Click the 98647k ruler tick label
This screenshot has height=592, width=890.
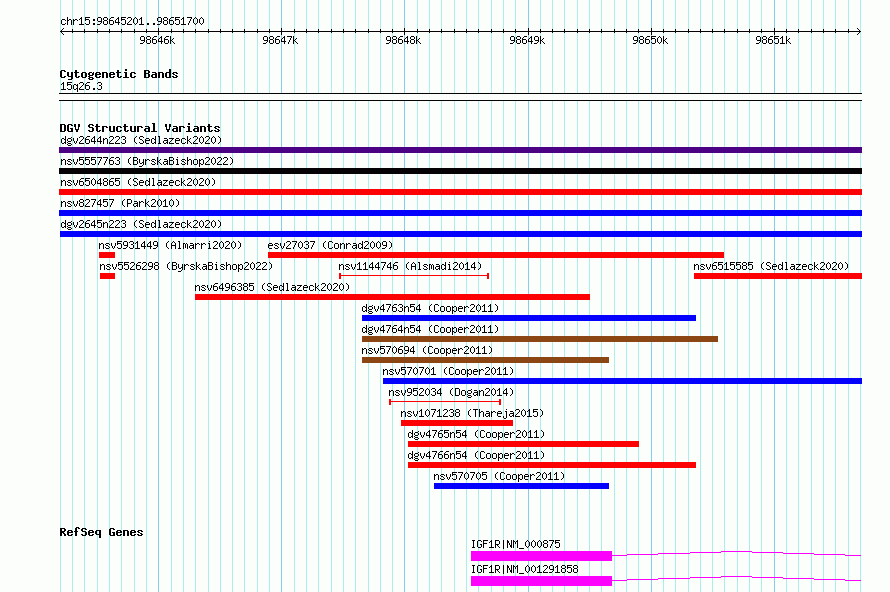click(x=280, y=40)
